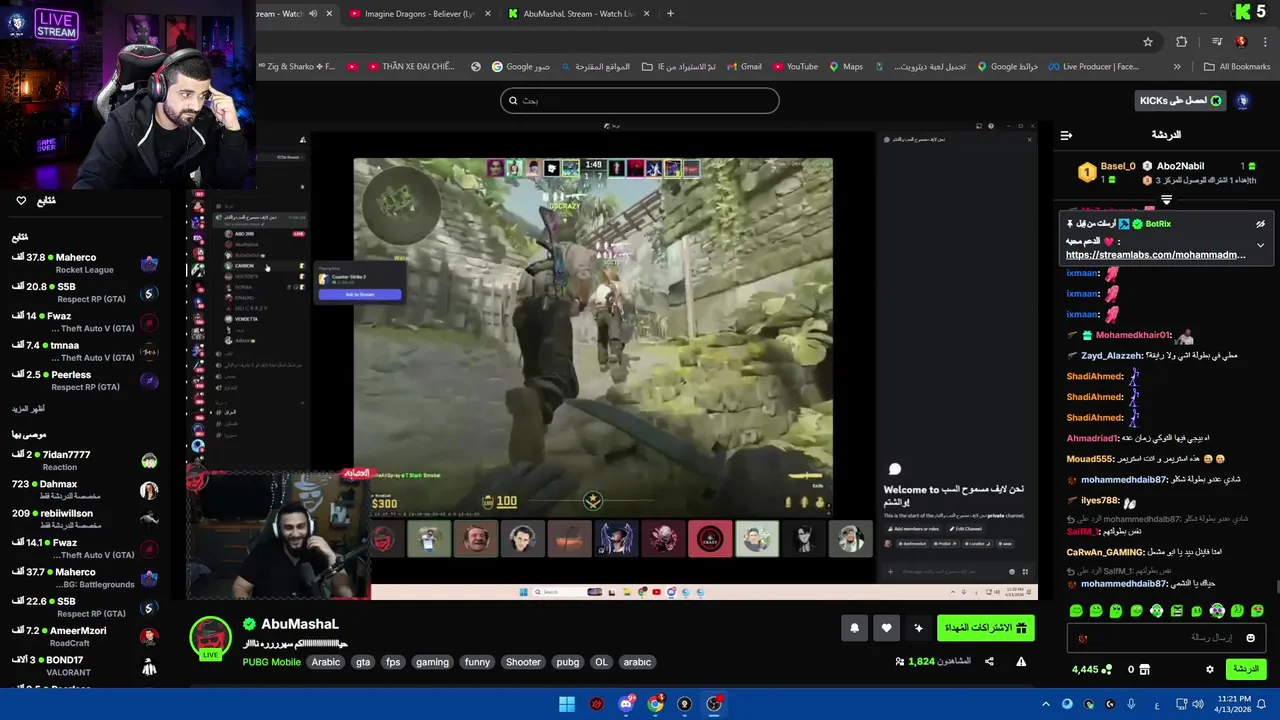This screenshot has width=1280, height=720.
Task: Focus the chat message input field
Action: click(1166, 638)
